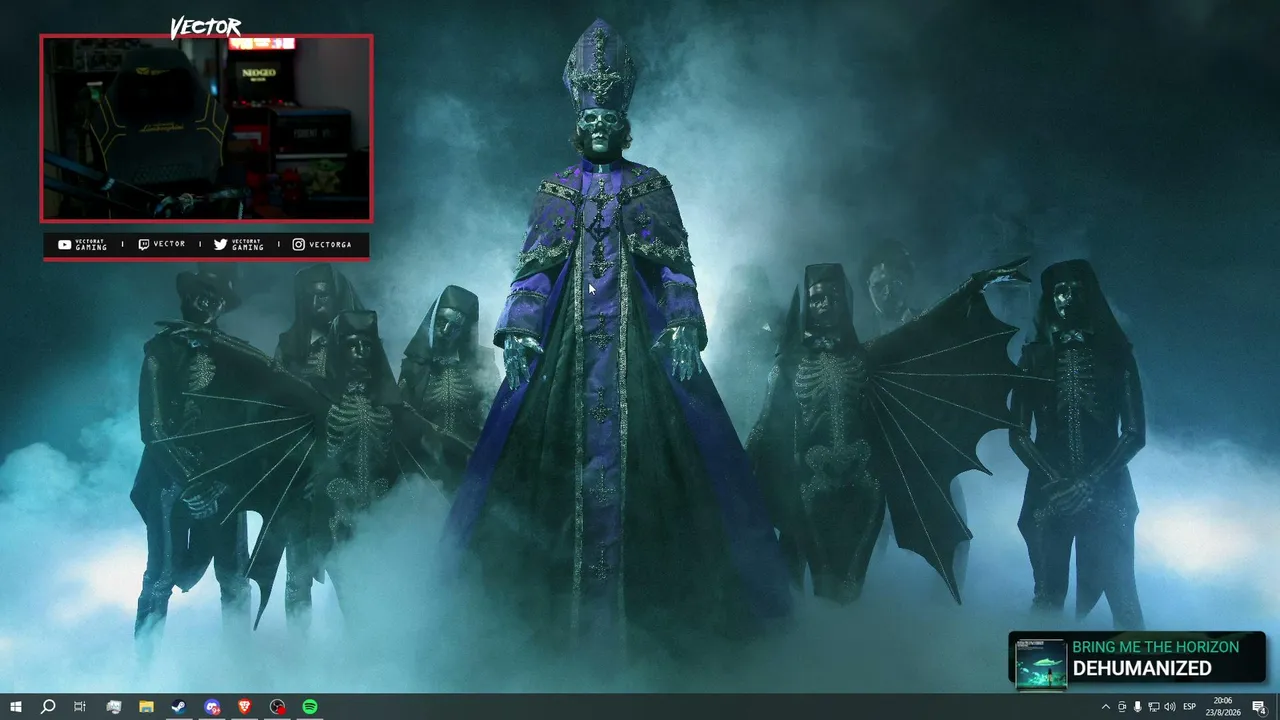
Task: Open Discord with the 9+ badge
Action: 212,707
